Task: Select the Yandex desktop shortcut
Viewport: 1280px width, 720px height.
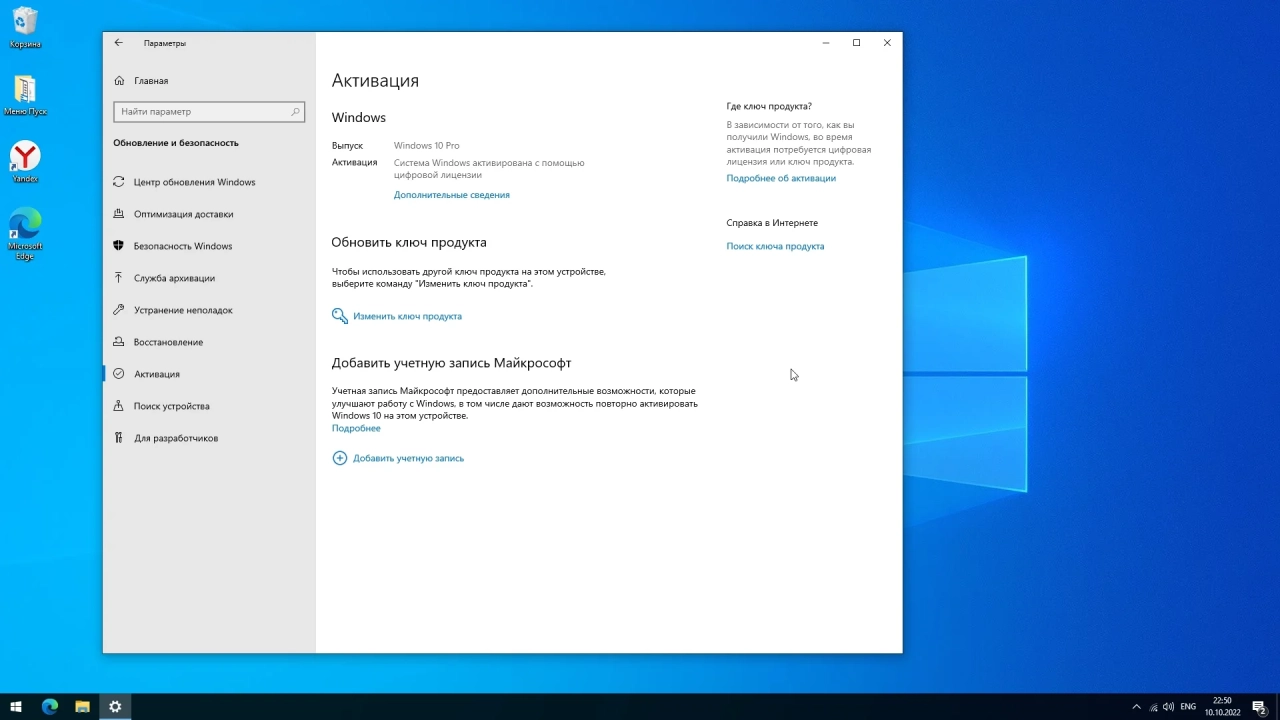Action: [25, 162]
